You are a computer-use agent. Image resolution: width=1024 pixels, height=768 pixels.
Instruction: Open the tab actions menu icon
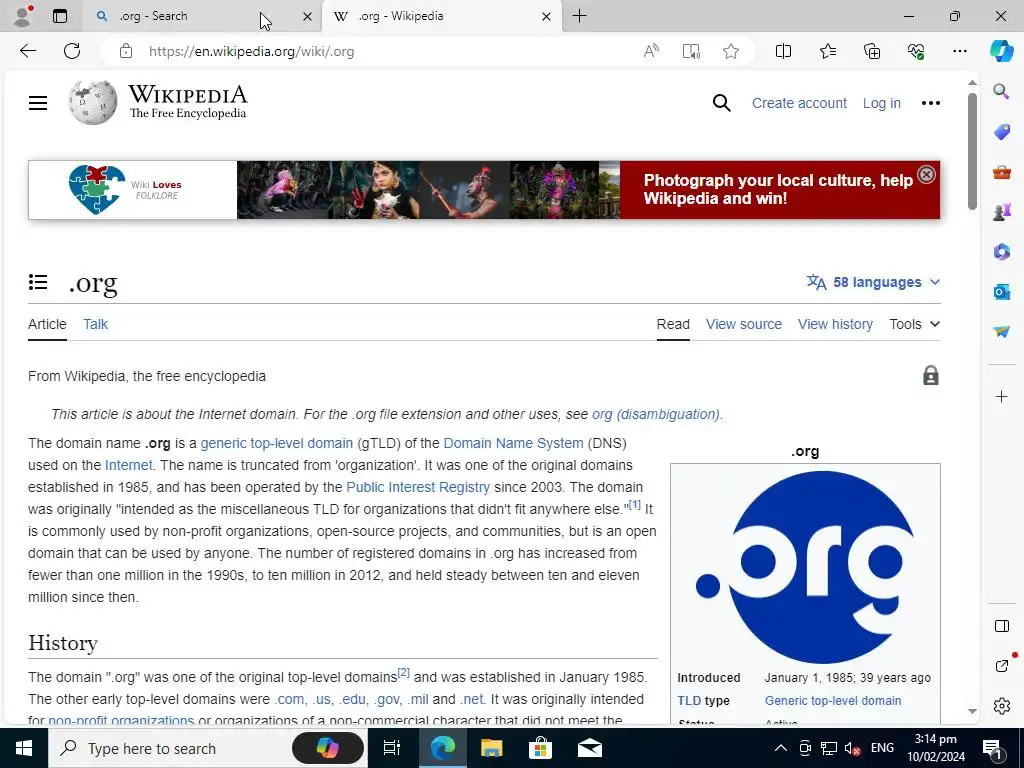click(x=59, y=16)
